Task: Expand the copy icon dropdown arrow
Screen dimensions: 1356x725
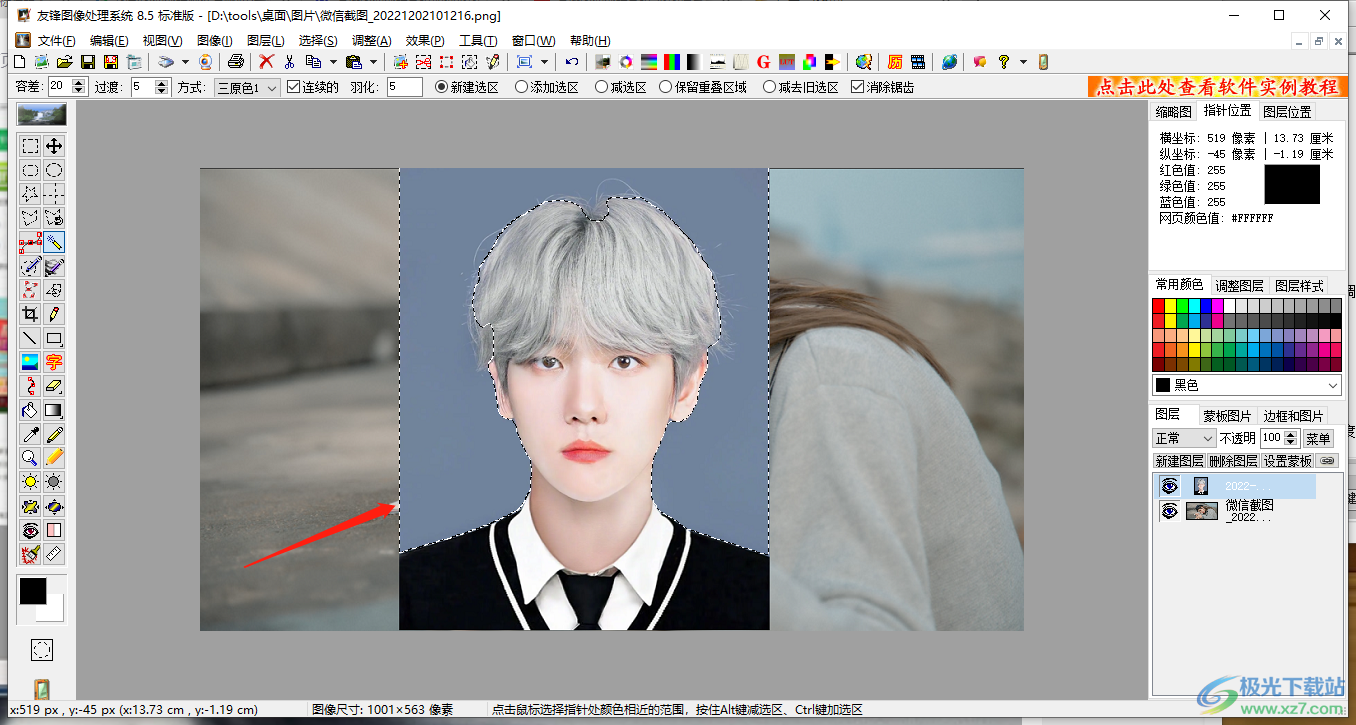Action: point(332,62)
